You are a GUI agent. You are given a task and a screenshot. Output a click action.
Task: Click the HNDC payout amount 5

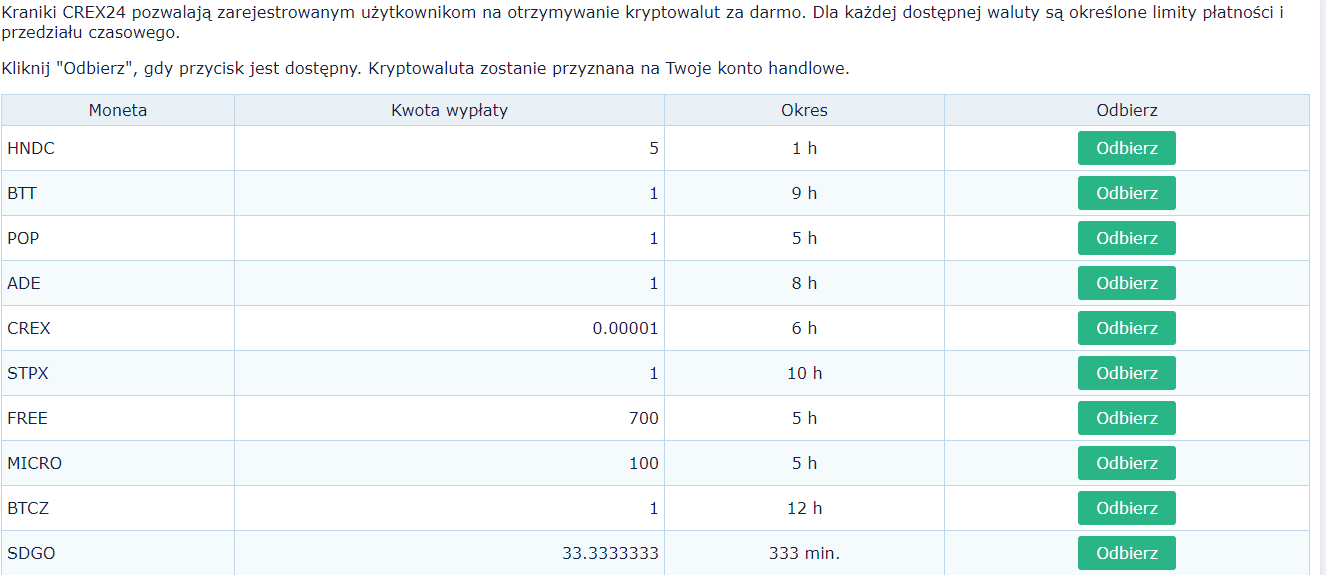(654, 148)
